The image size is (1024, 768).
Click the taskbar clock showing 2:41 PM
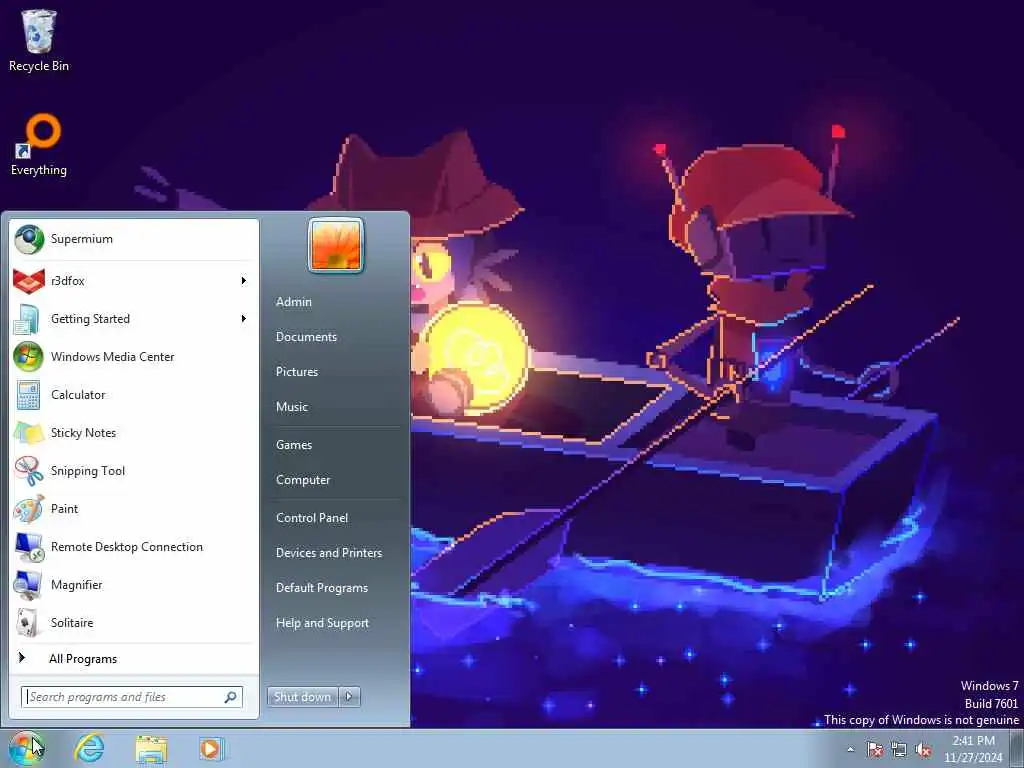(973, 749)
